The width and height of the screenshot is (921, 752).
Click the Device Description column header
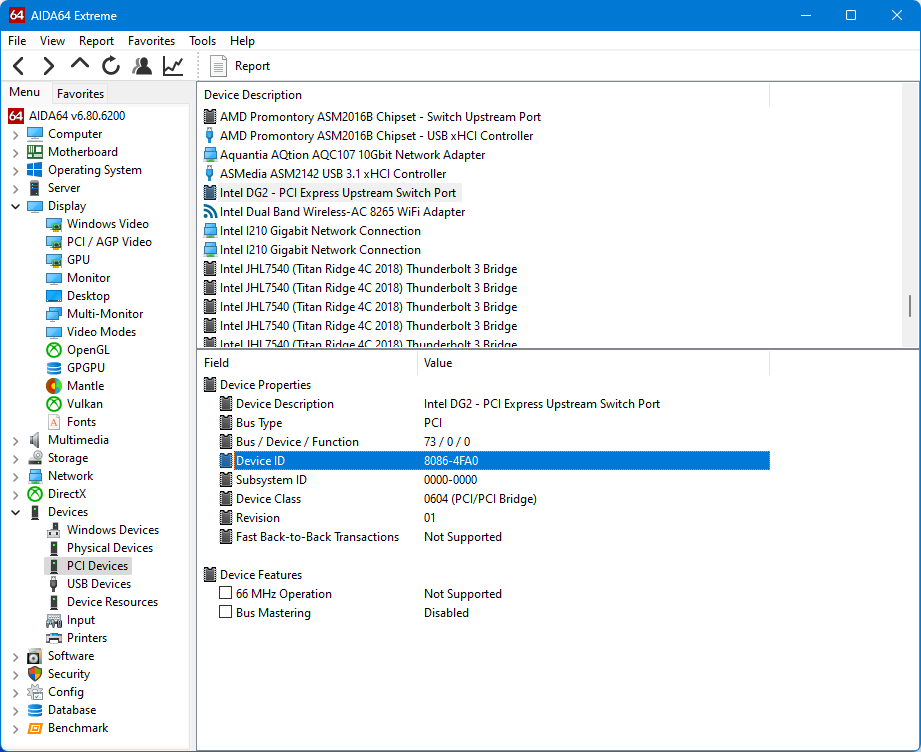[x=253, y=95]
